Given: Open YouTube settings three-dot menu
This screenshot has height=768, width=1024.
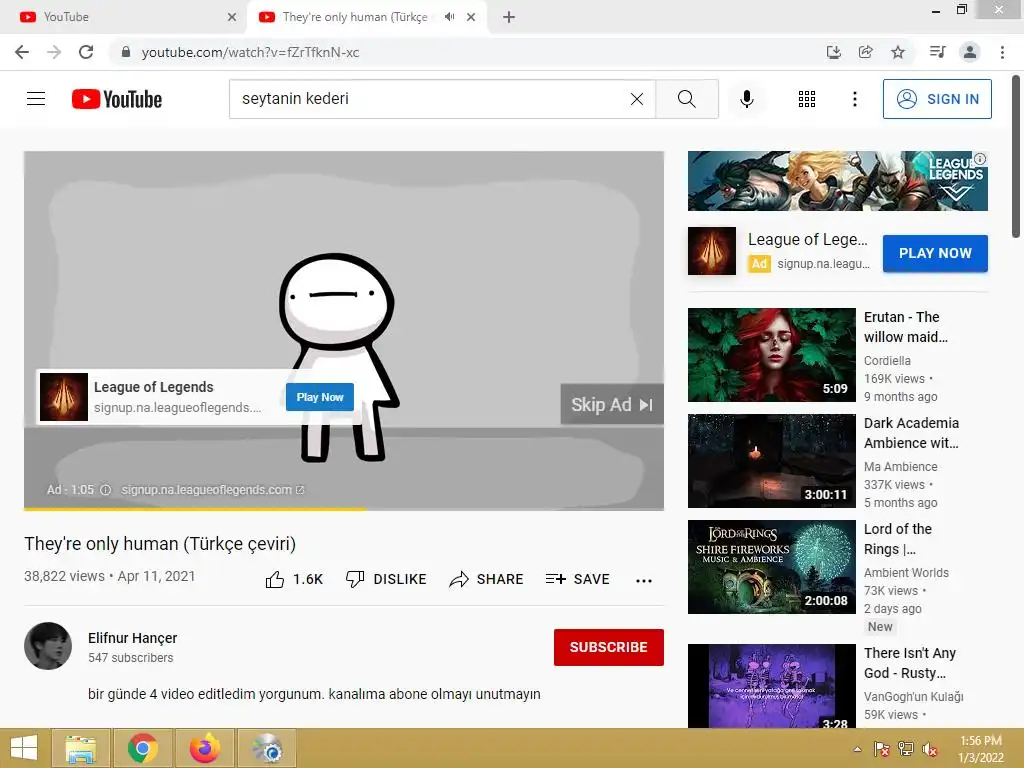Looking at the screenshot, I should tap(855, 99).
